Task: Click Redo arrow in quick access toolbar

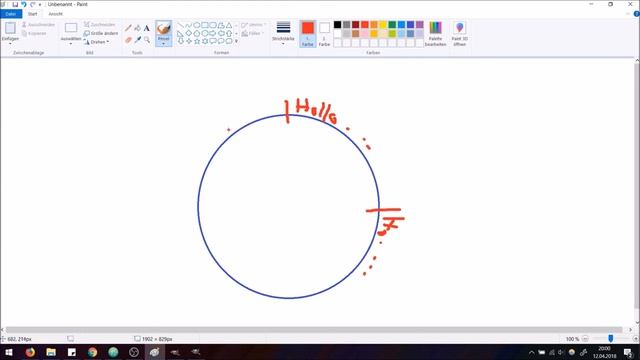Action: click(32, 4)
